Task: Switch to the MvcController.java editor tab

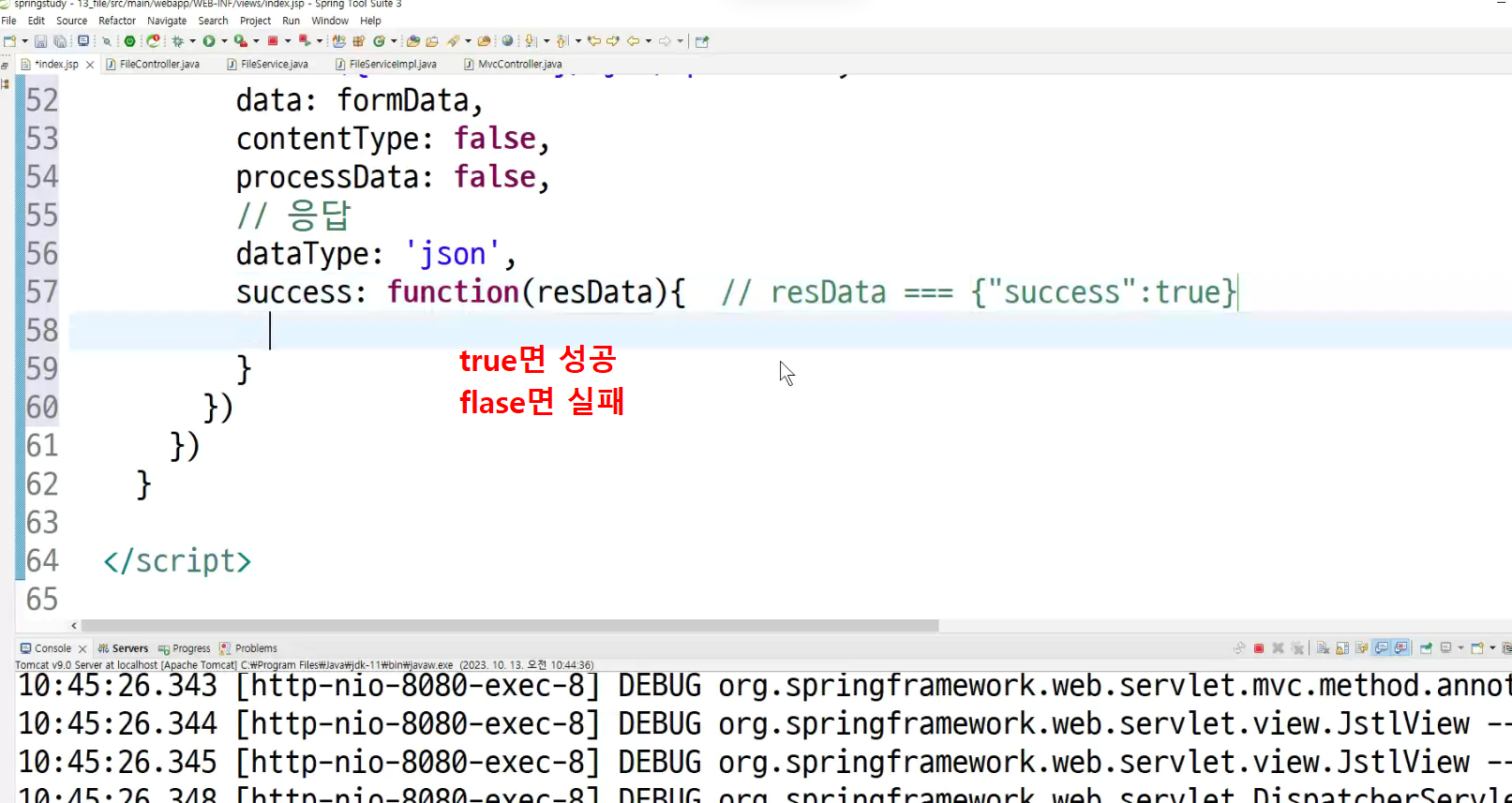Action: [x=513, y=65]
